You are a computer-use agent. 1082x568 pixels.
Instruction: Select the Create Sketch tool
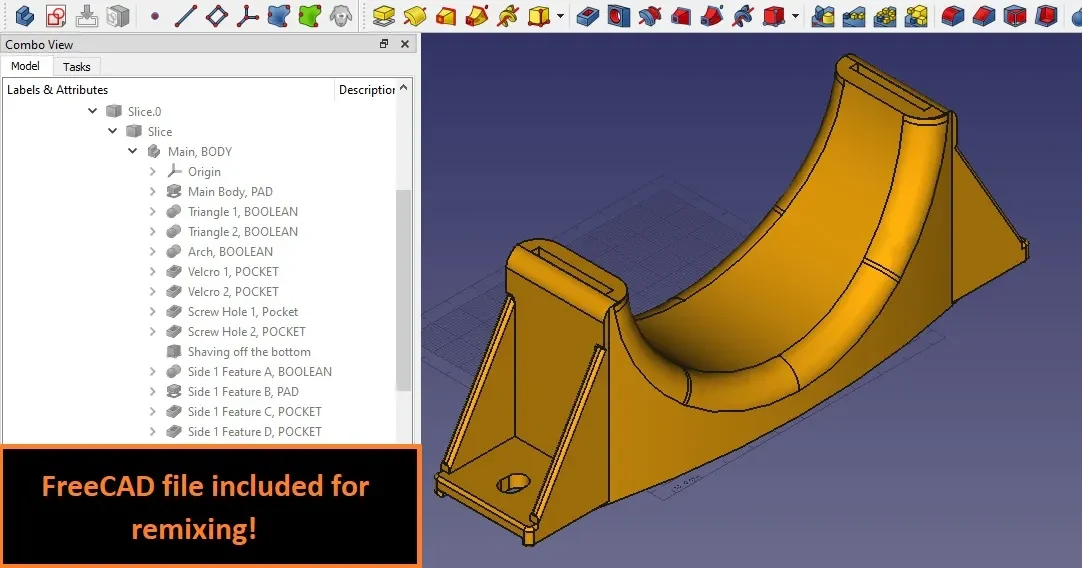[56, 15]
